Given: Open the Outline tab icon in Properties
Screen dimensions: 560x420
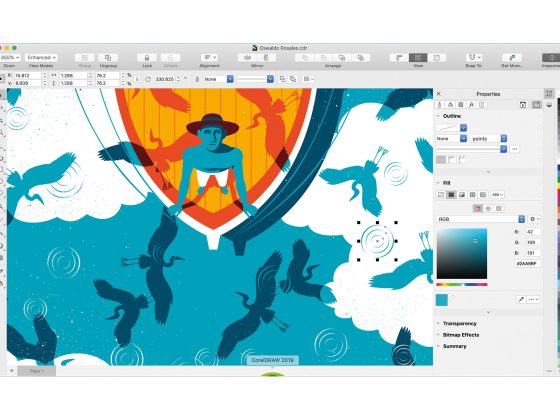Looking at the screenshot, I should (x=440, y=105).
